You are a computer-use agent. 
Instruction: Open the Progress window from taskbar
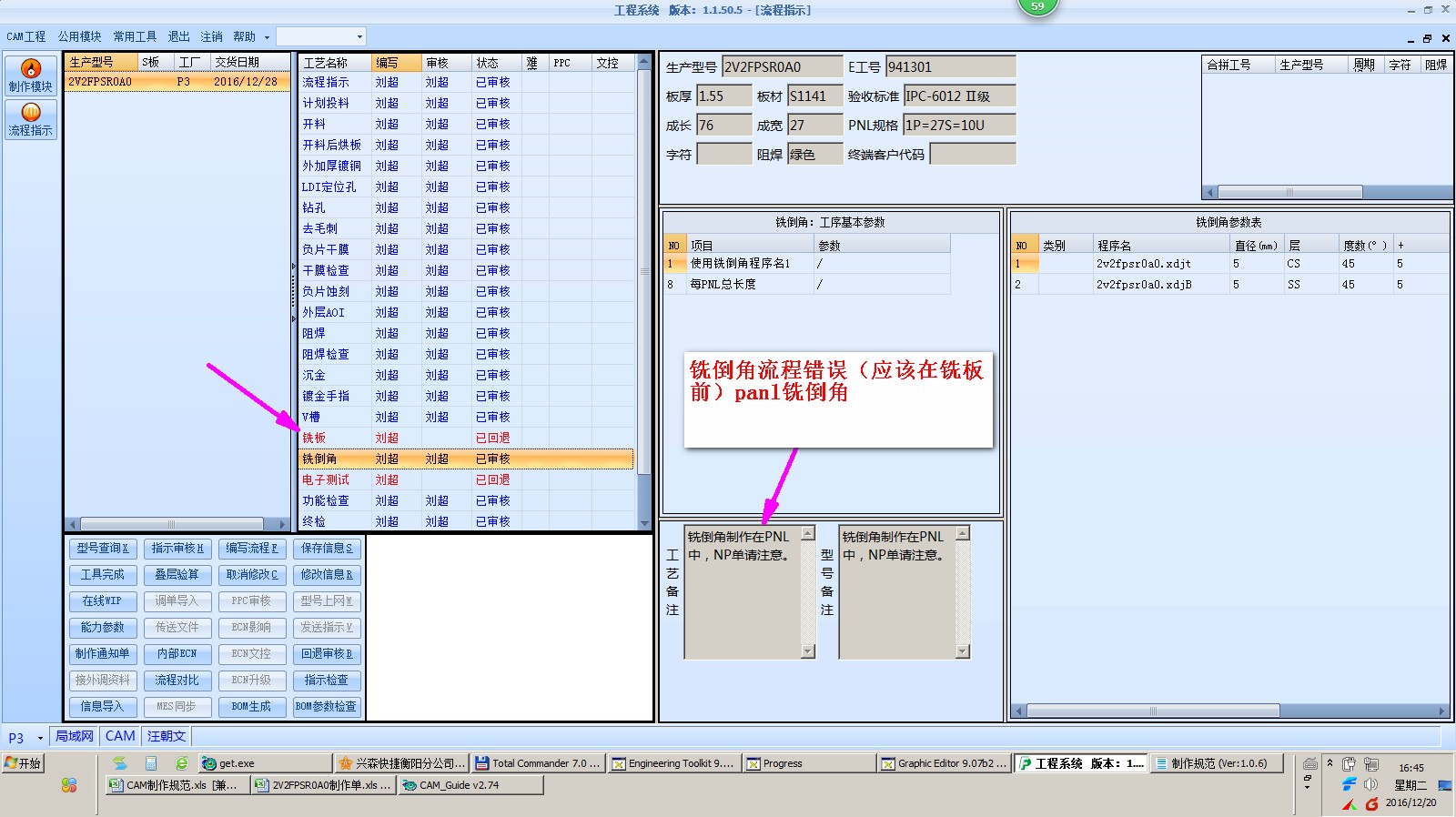point(810,763)
